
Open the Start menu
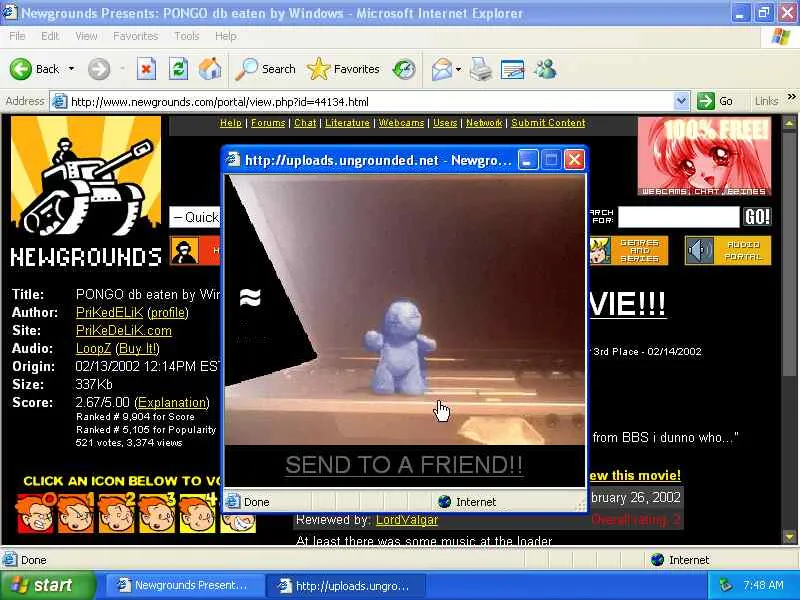pos(47,585)
